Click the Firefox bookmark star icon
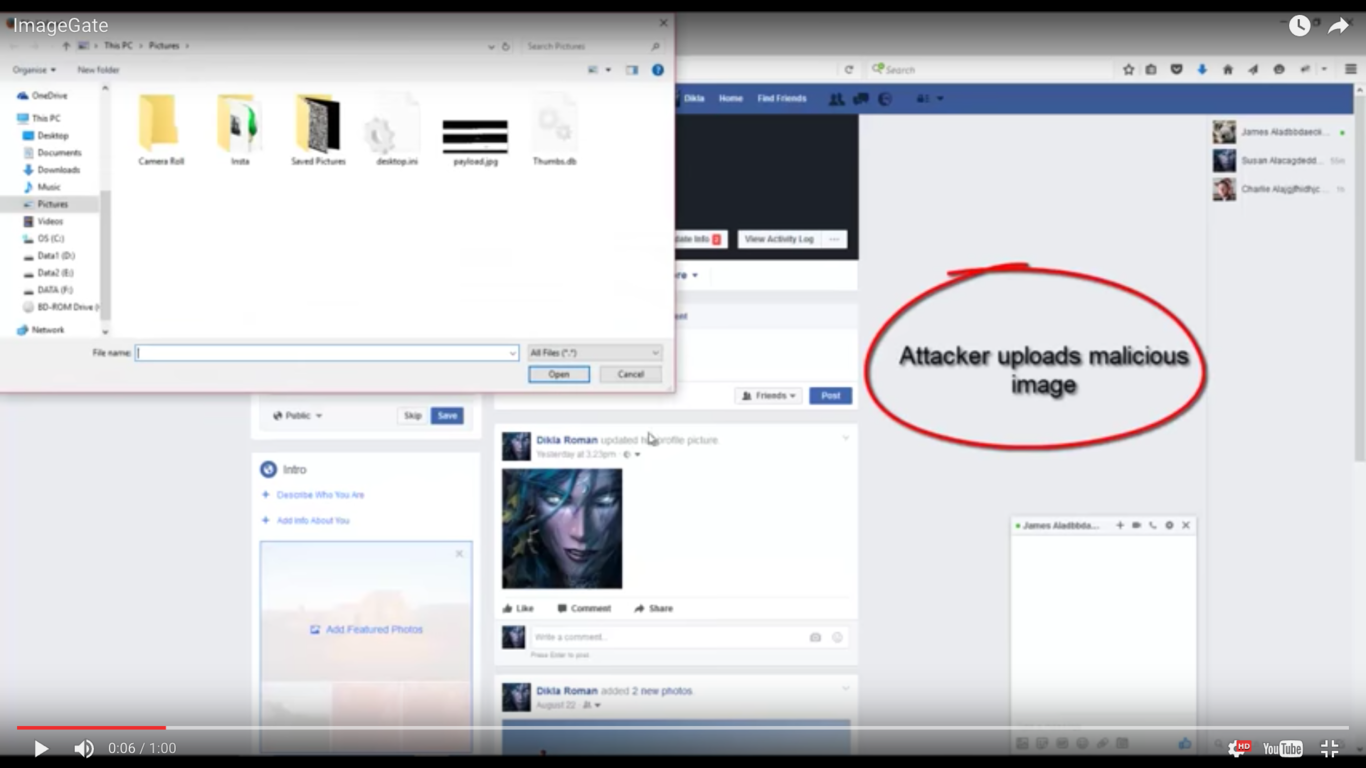Image resolution: width=1366 pixels, height=768 pixels. (x=1128, y=69)
